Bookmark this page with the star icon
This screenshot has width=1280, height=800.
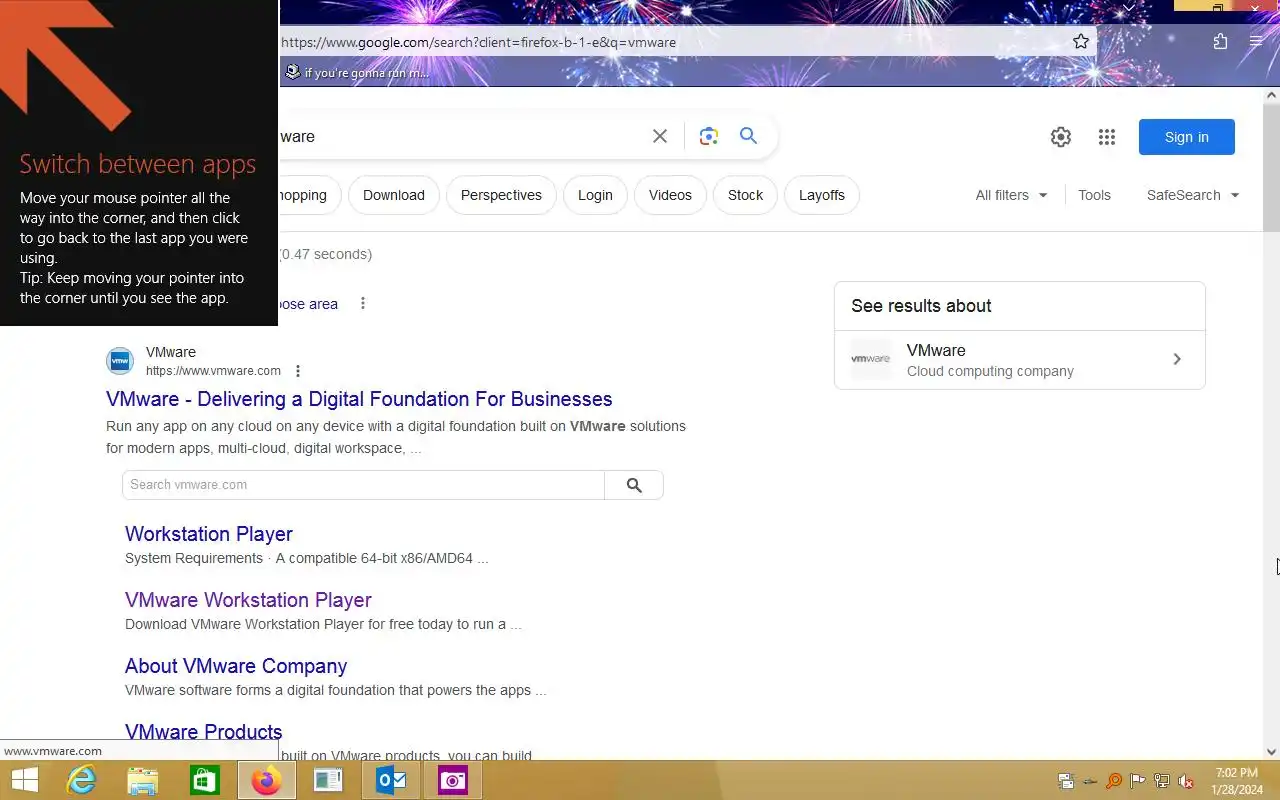coord(1081,42)
